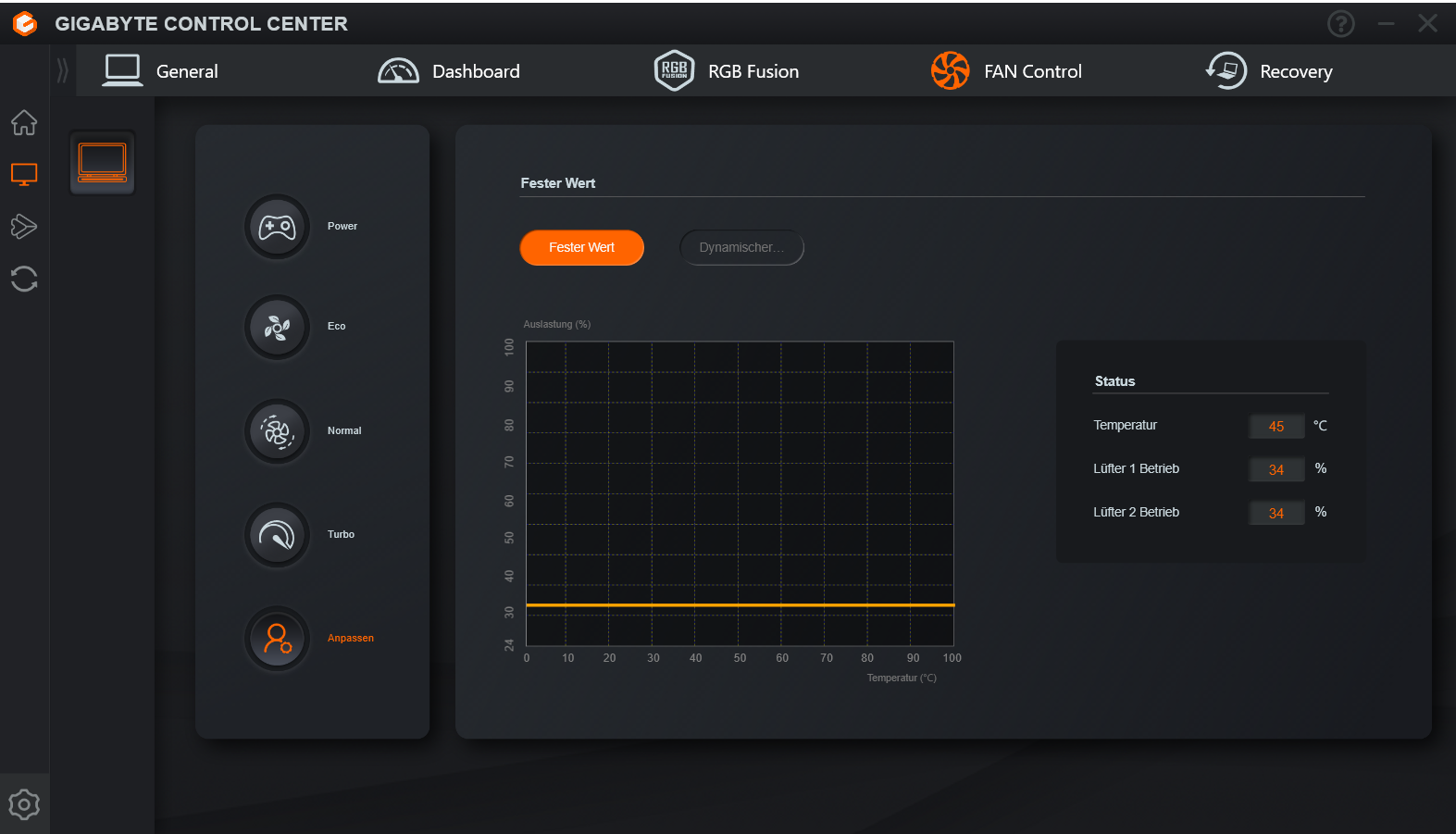Screen dimensions: 1456x834
Task: Choose the Normal fan mode icon
Action: pyautogui.click(x=277, y=431)
